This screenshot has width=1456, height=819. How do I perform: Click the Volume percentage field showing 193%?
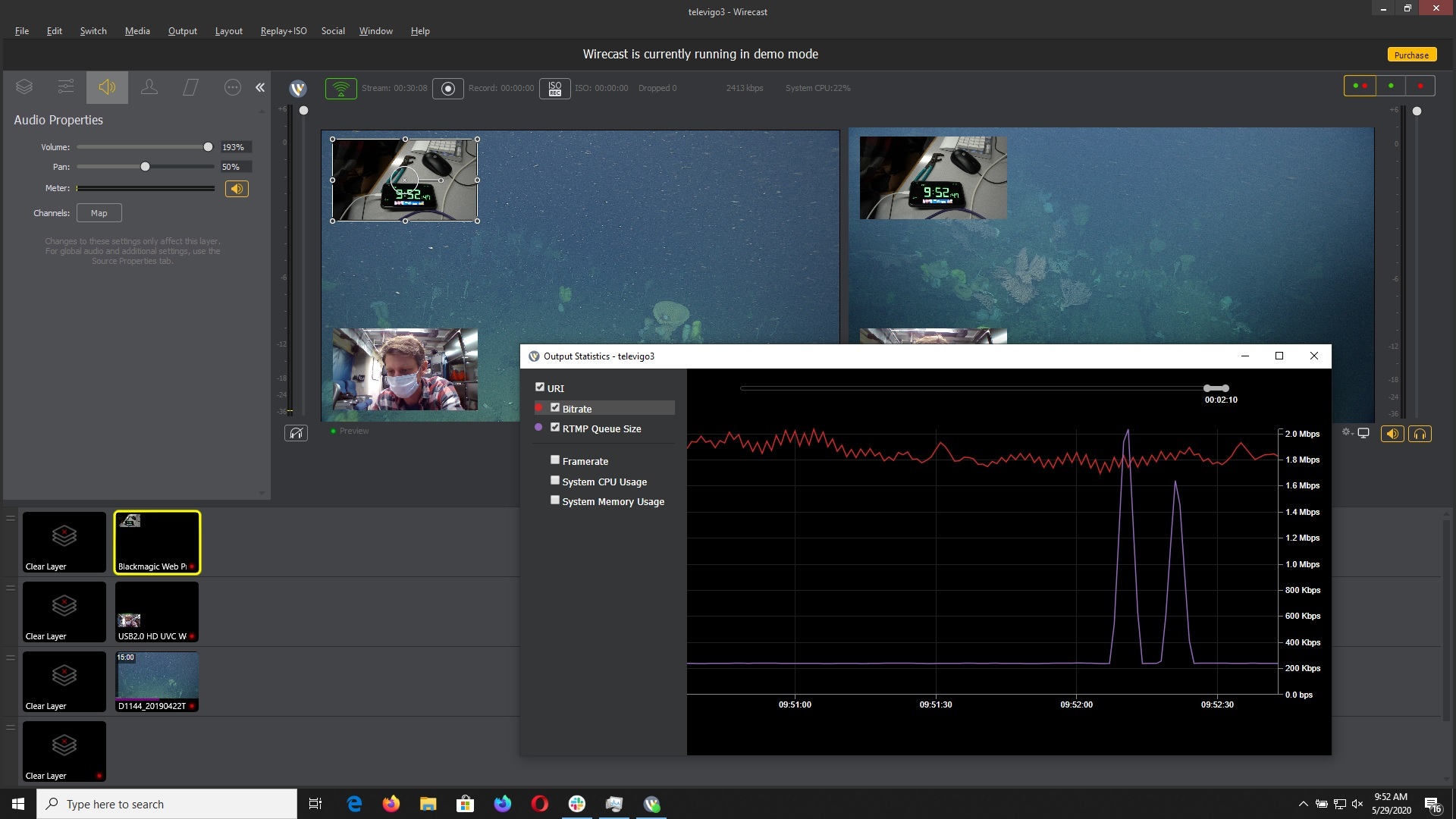coord(236,147)
